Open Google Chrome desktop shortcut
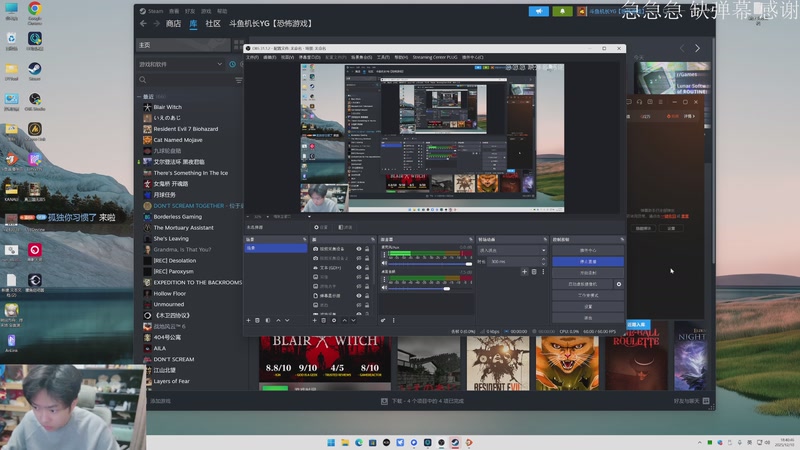800x450 pixels. pyautogui.click(x=35, y=12)
